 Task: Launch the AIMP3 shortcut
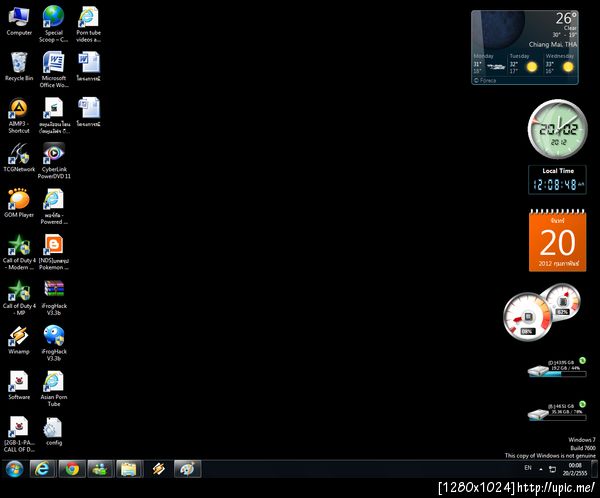click(19, 116)
